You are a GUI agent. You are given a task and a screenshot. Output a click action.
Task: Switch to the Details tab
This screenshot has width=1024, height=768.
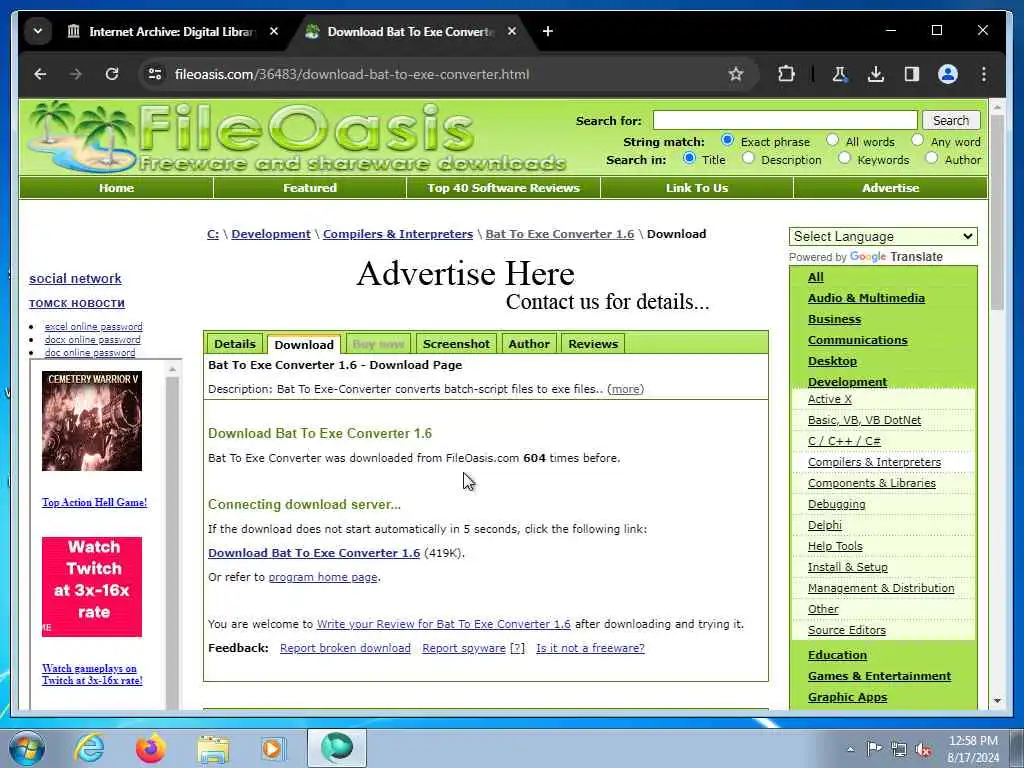click(234, 344)
